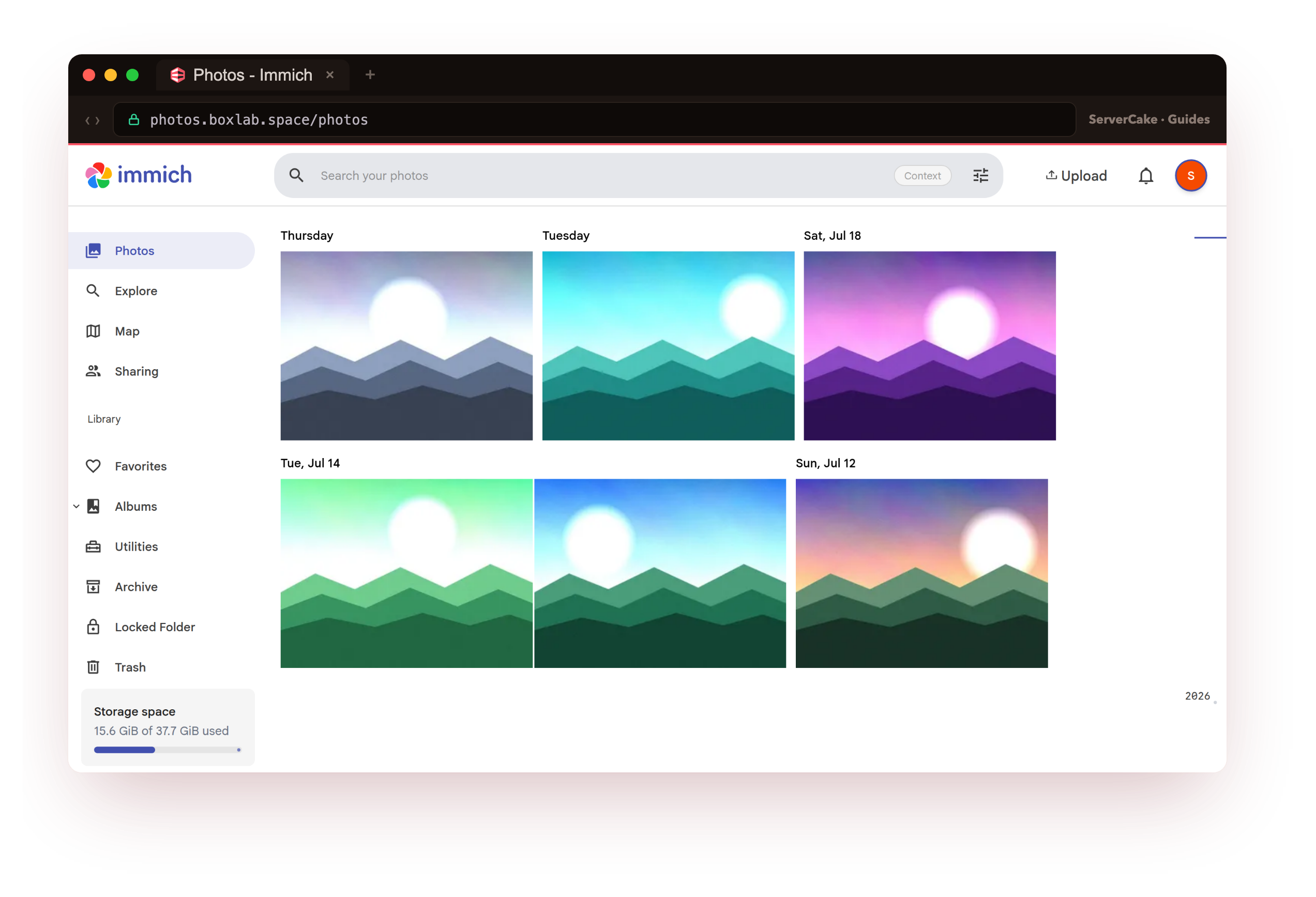This screenshot has width=1316, height=897.
Task: Click the Locked Folder padlock icon
Action: click(94, 627)
